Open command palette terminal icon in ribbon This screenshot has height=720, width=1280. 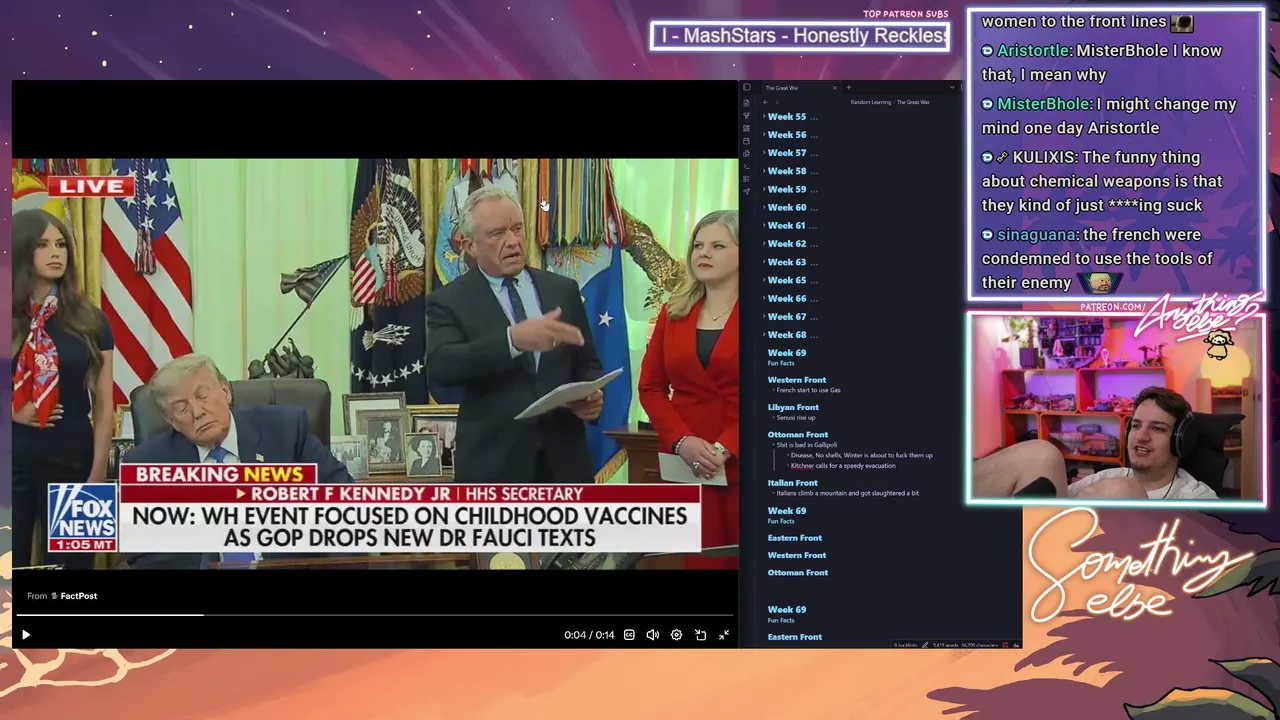point(746,166)
